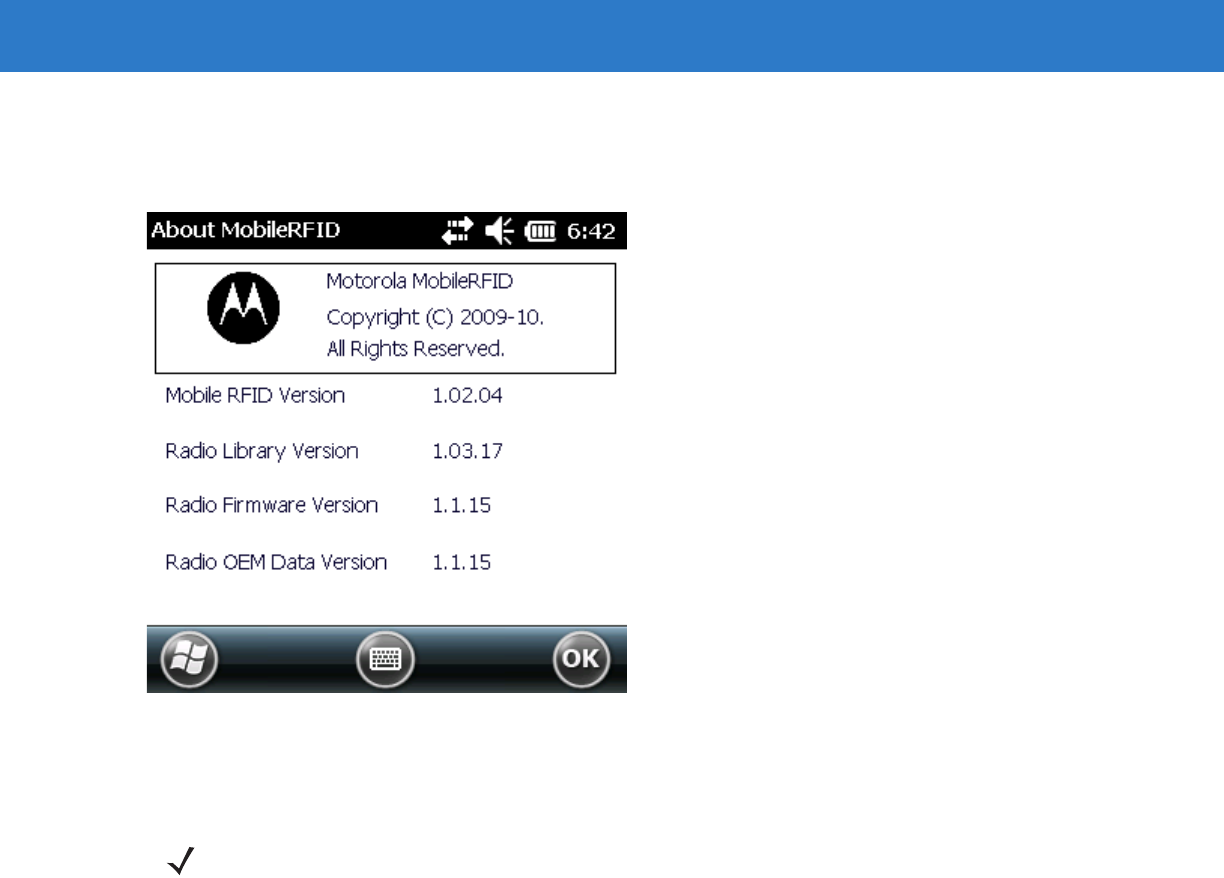Image resolution: width=1224 pixels, height=878 pixels.
Task: Tap the speaker volume icon
Action: point(500,231)
